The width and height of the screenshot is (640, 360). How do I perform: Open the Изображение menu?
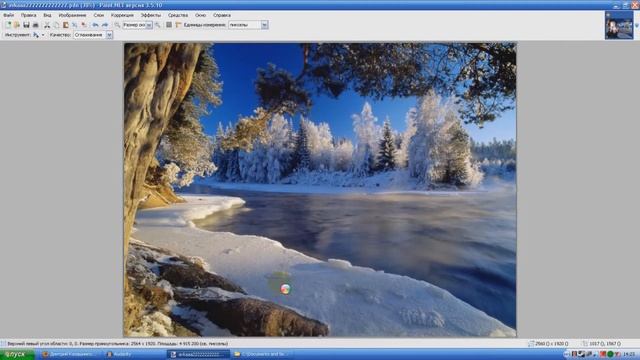click(72, 15)
